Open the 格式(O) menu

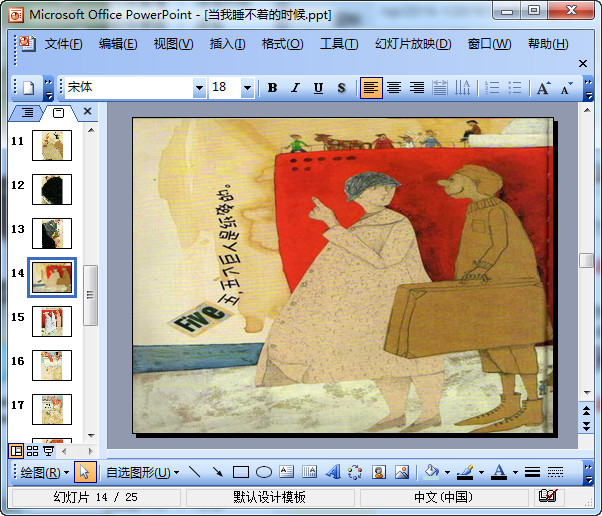pos(282,44)
